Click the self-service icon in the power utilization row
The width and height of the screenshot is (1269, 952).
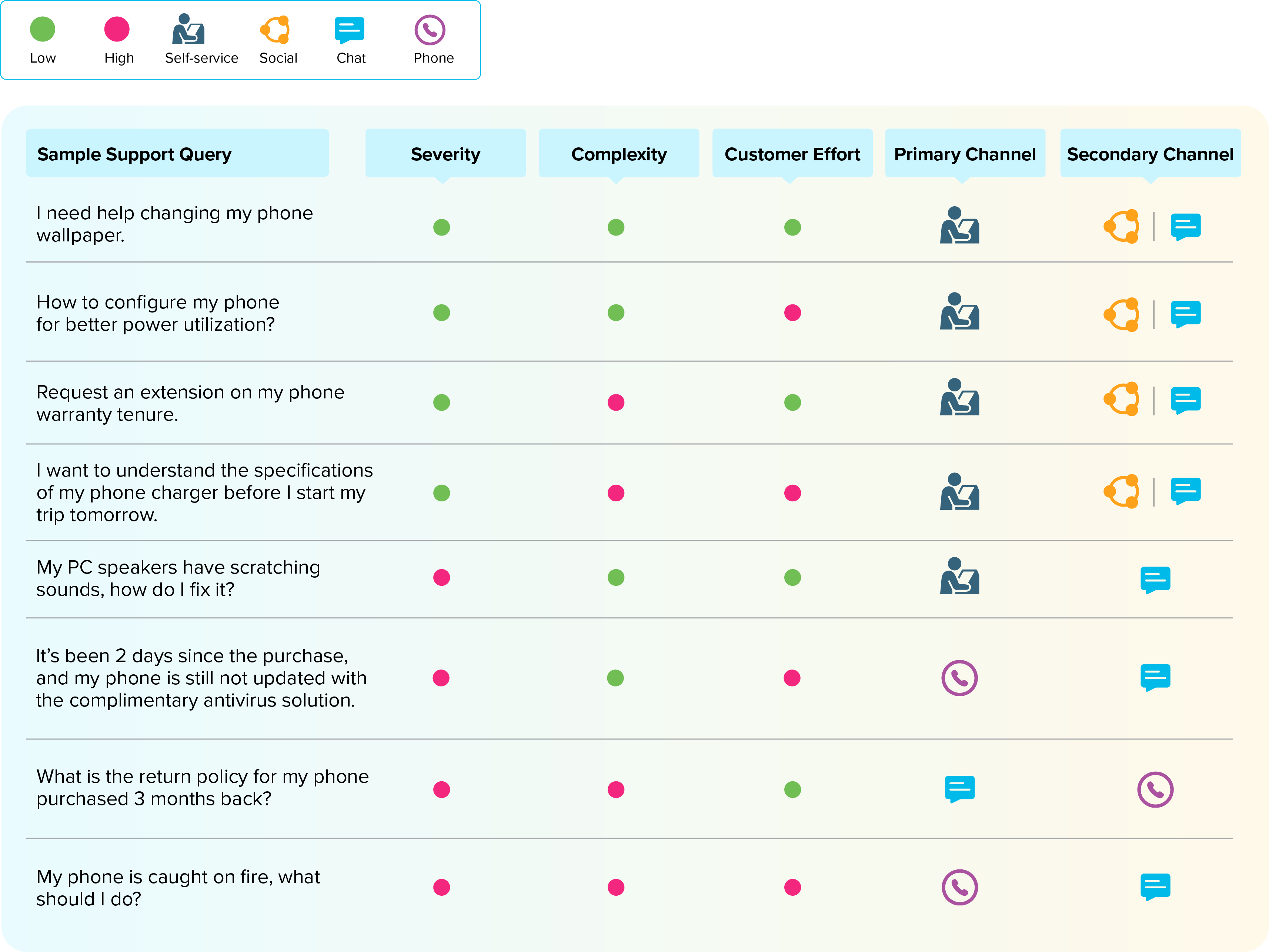pyautogui.click(x=959, y=311)
